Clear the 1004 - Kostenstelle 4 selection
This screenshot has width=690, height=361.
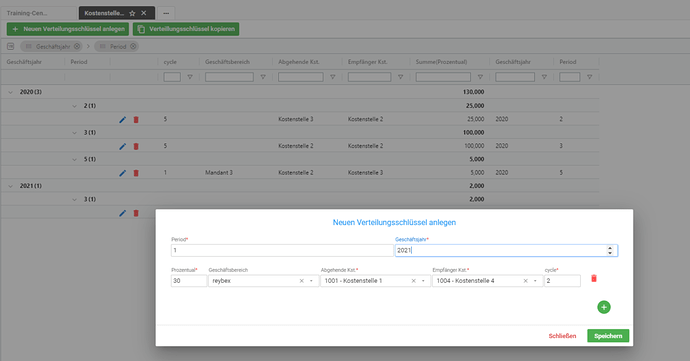pos(525,281)
